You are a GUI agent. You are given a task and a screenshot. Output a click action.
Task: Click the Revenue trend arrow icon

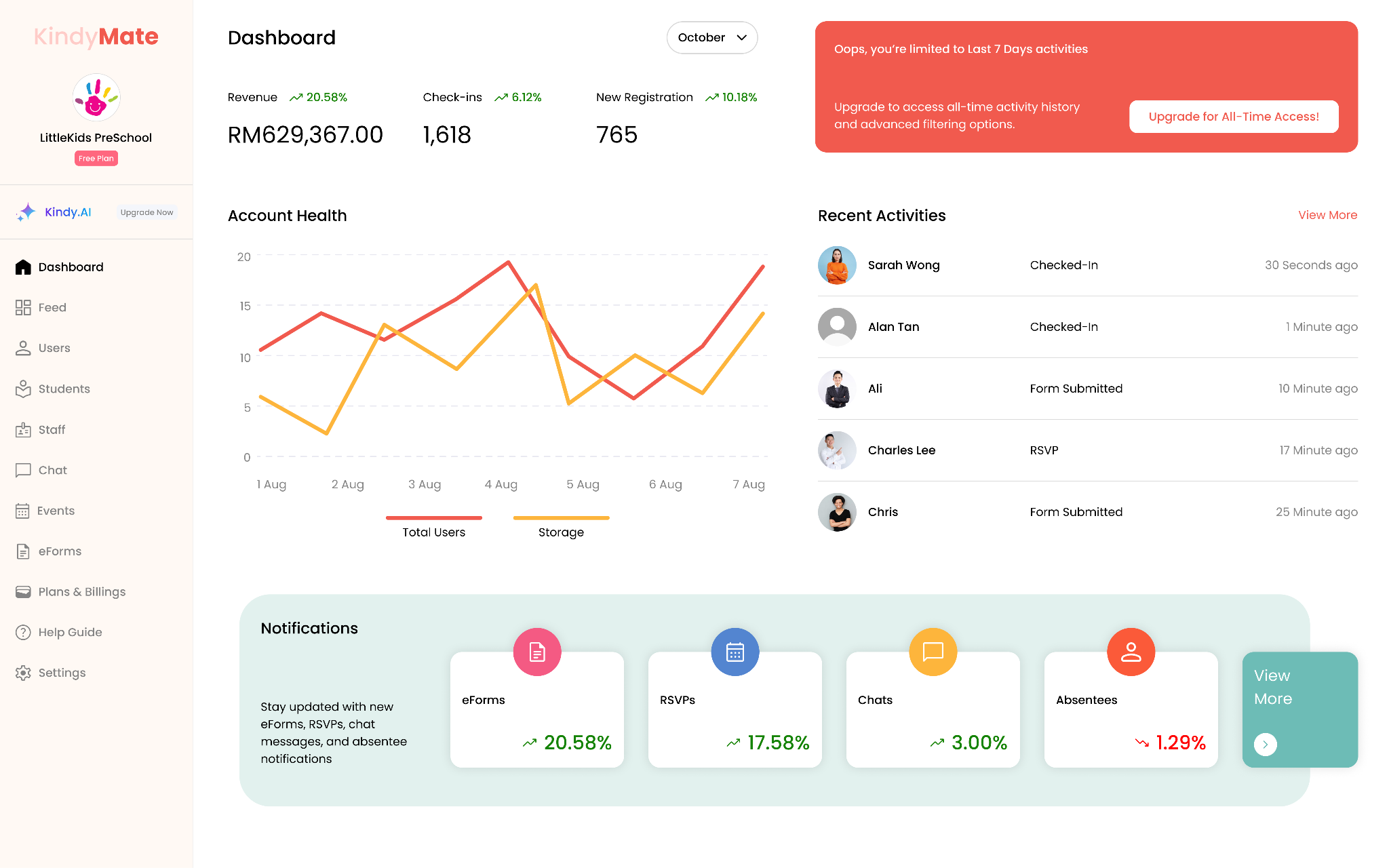296,98
